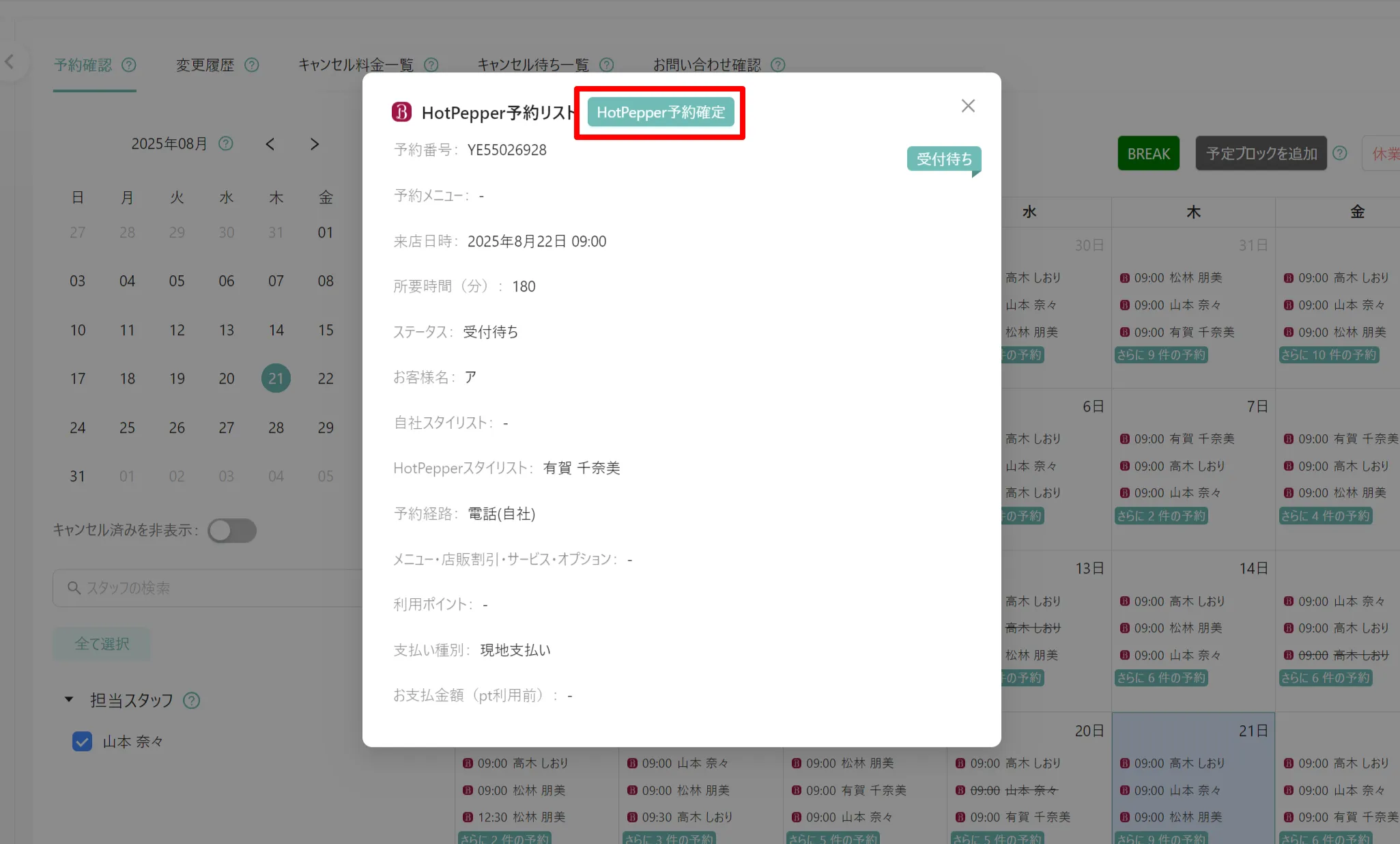Select date 14 in the mini calendar
1400x844 pixels.
(276, 330)
